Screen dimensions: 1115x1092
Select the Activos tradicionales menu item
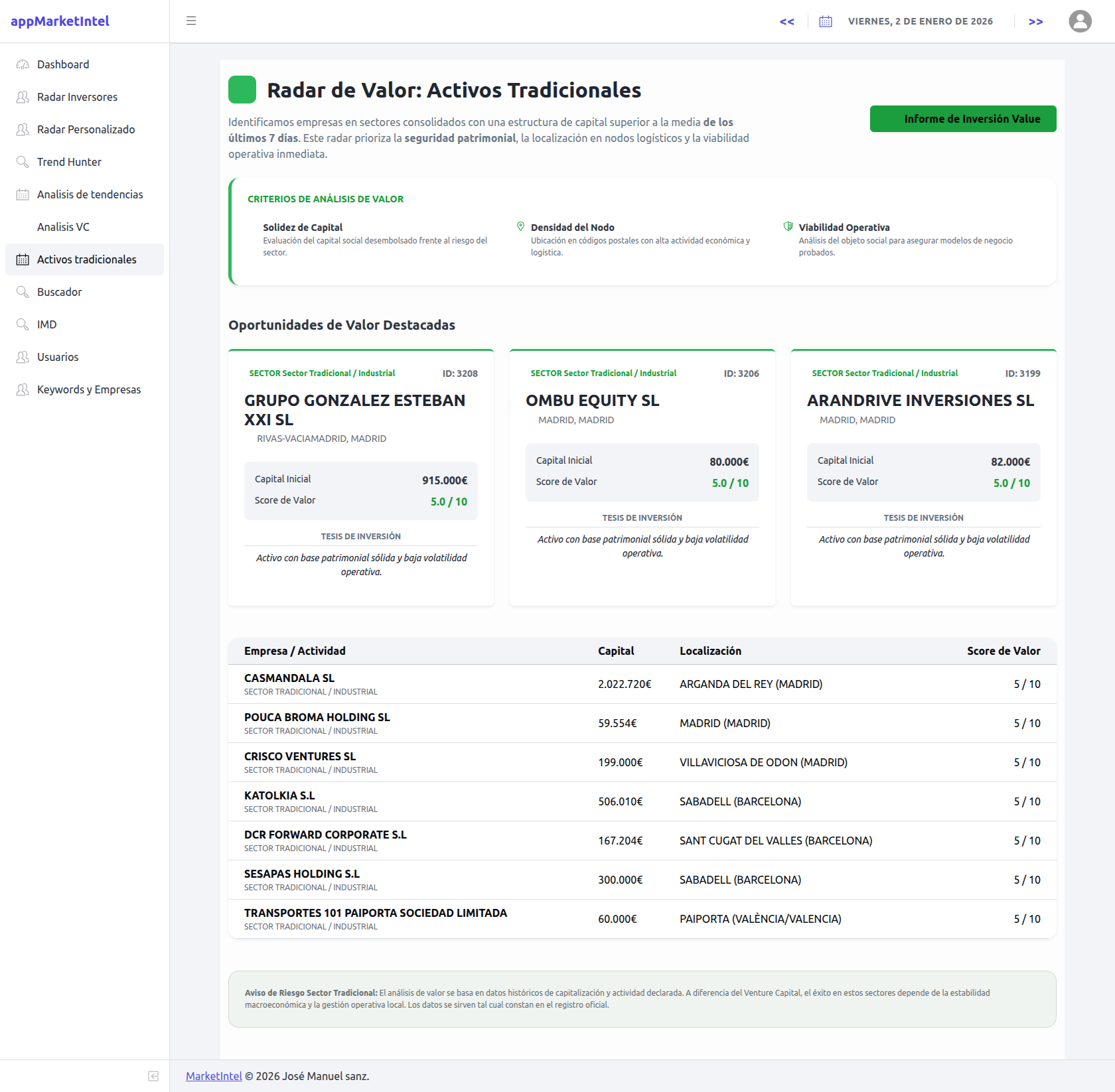(84, 259)
